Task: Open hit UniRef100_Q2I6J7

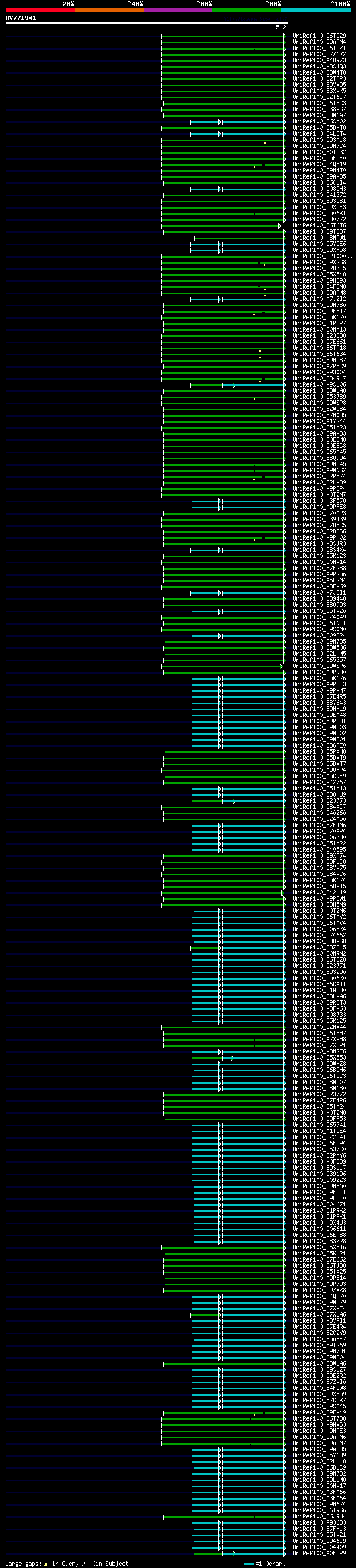Action: [x=319, y=97]
